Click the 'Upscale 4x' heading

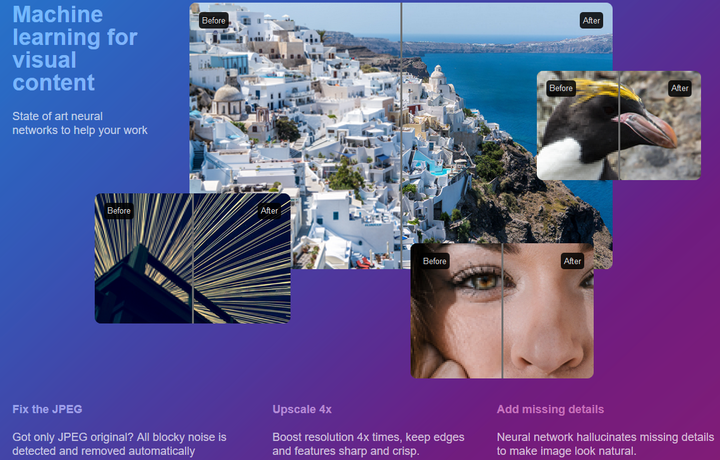click(x=302, y=409)
